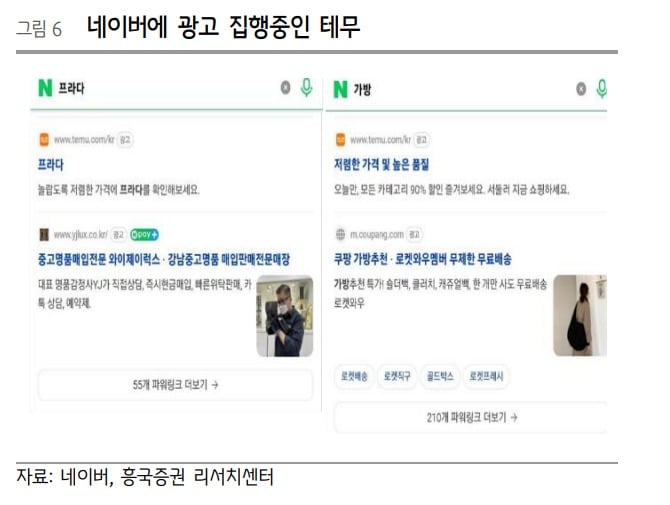
Task: Click the Naver N logo beside 가방
Action: [x=341, y=89]
